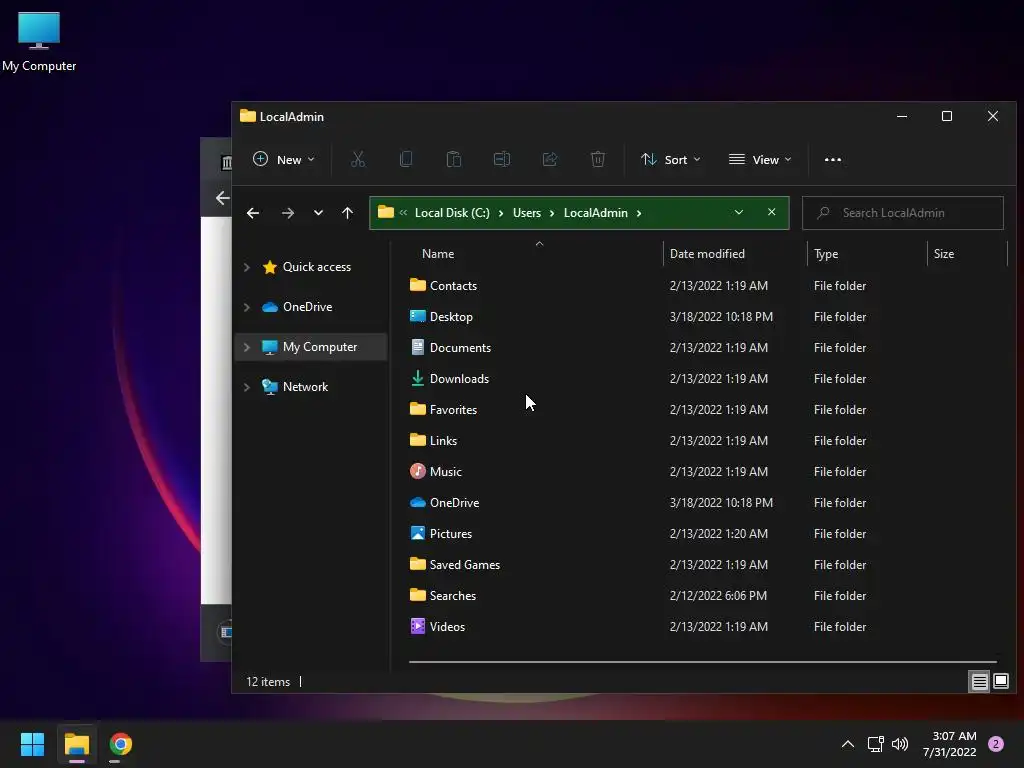Expand Quick access tree node
The image size is (1024, 768).
(247, 267)
